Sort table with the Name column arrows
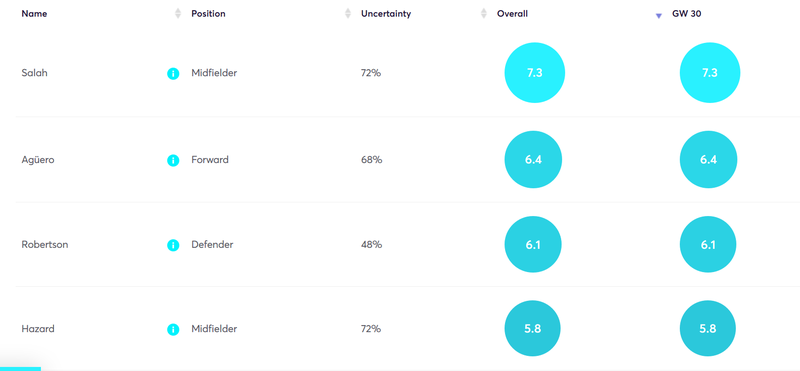 pyautogui.click(x=178, y=14)
